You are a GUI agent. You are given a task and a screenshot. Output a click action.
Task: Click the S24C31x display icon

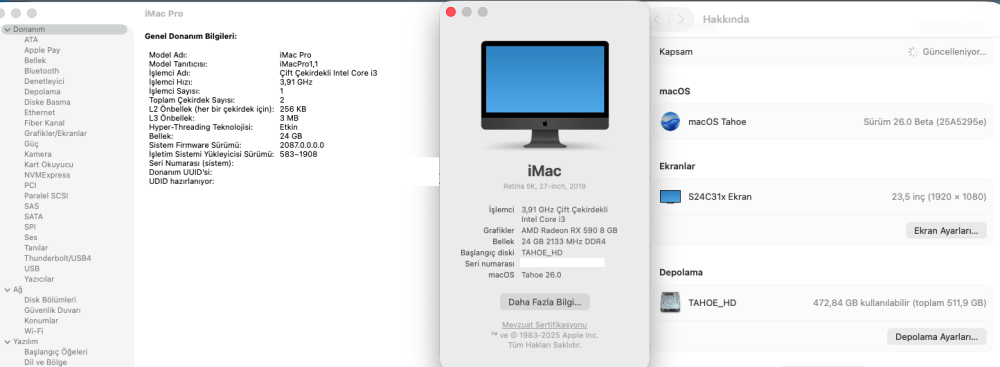(670, 197)
